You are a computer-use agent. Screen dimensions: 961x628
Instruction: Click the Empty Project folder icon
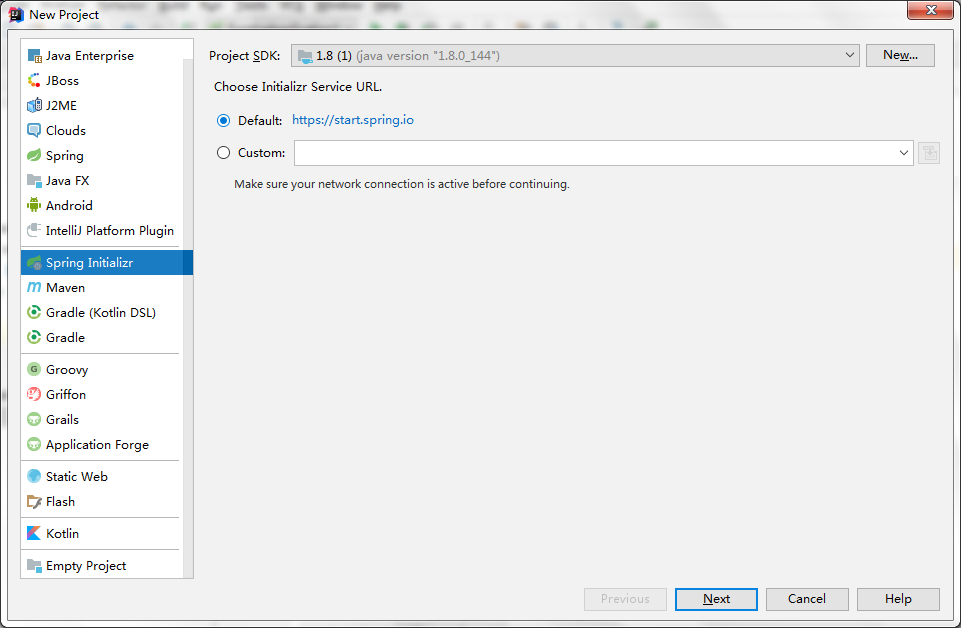point(34,566)
